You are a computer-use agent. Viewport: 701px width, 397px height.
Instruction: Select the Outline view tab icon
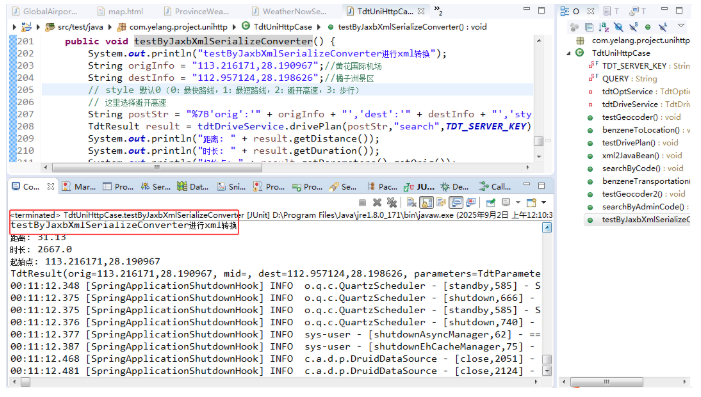(565, 11)
